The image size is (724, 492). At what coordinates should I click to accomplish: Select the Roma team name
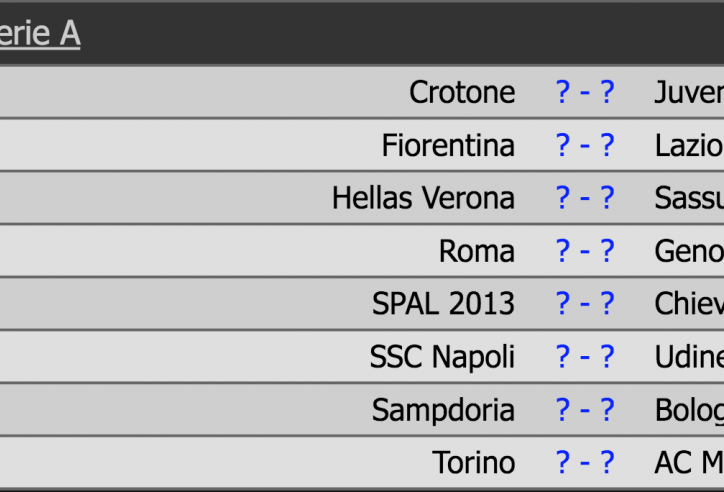[x=477, y=251]
